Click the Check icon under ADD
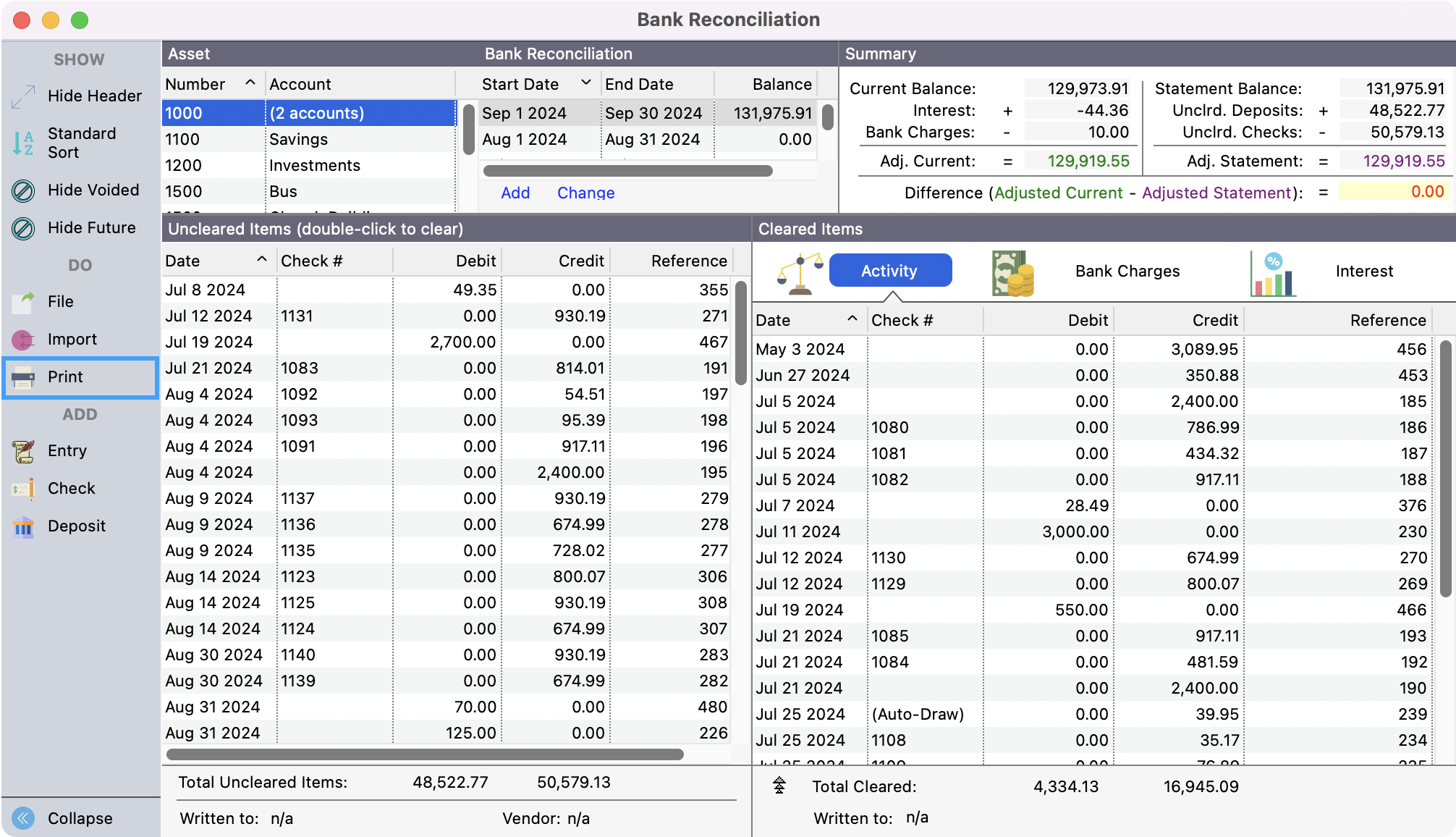This screenshot has width=1456, height=837. (x=23, y=489)
